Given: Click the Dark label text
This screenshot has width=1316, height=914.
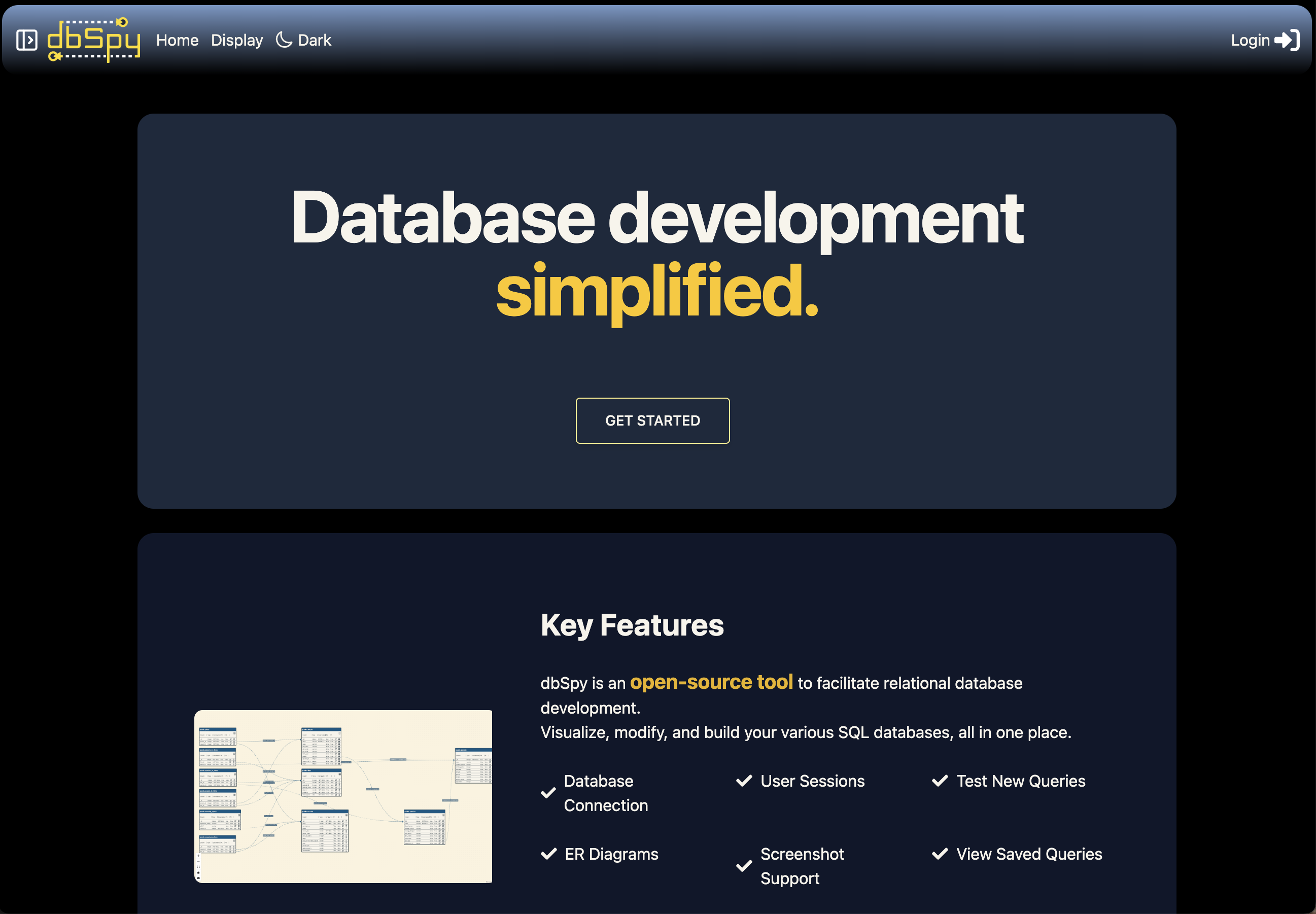Looking at the screenshot, I should (x=315, y=40).
